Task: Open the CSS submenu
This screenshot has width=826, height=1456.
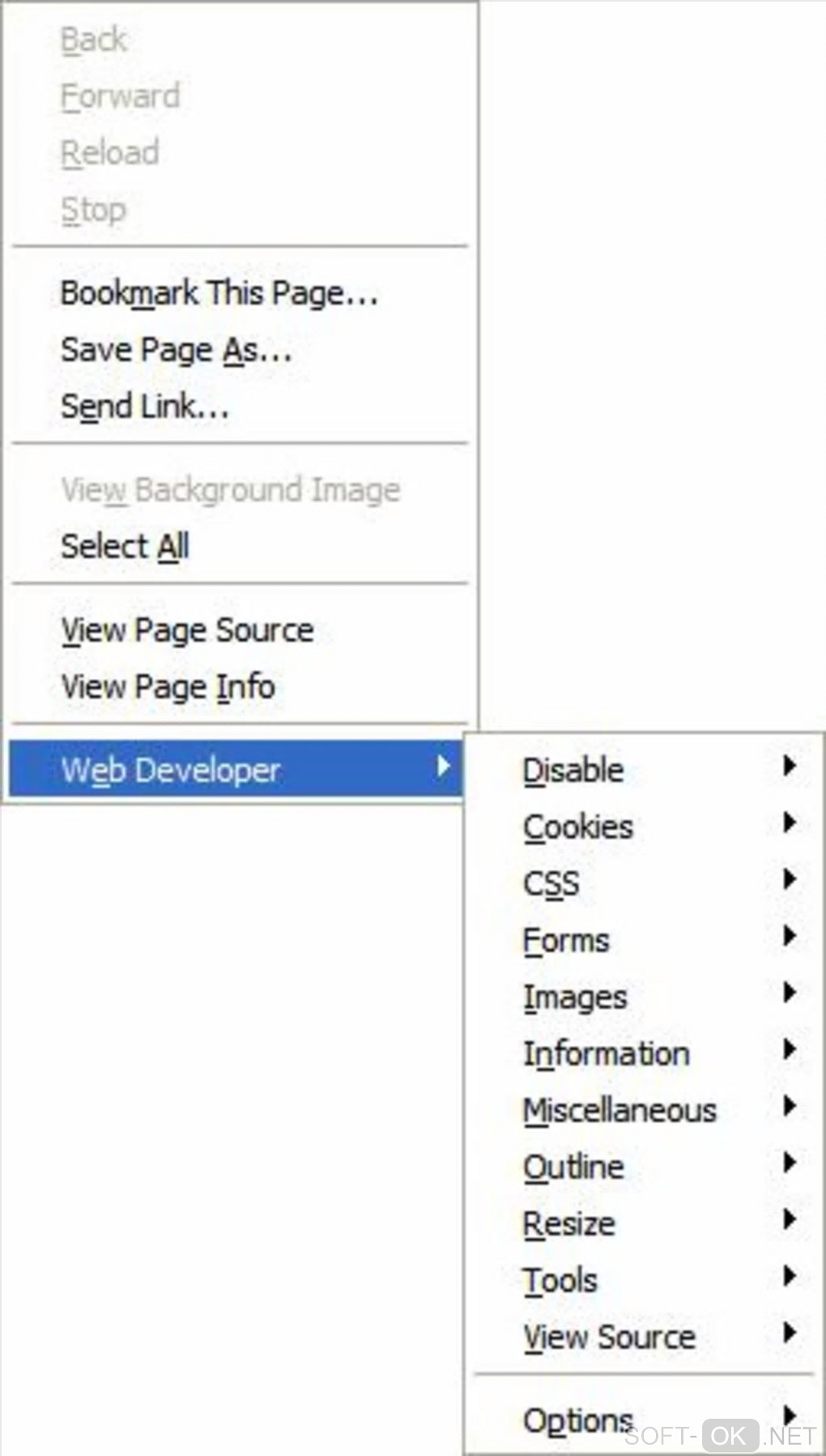Action: (551, 883)
